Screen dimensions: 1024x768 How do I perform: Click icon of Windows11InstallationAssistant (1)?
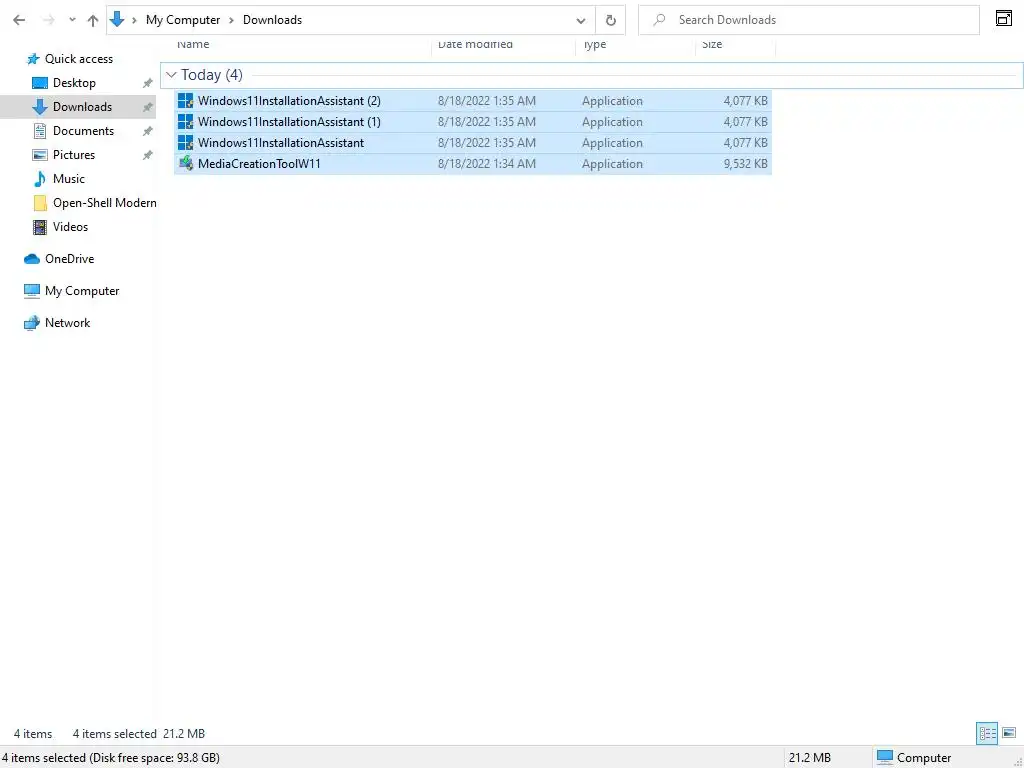click(x=185, y=121)
